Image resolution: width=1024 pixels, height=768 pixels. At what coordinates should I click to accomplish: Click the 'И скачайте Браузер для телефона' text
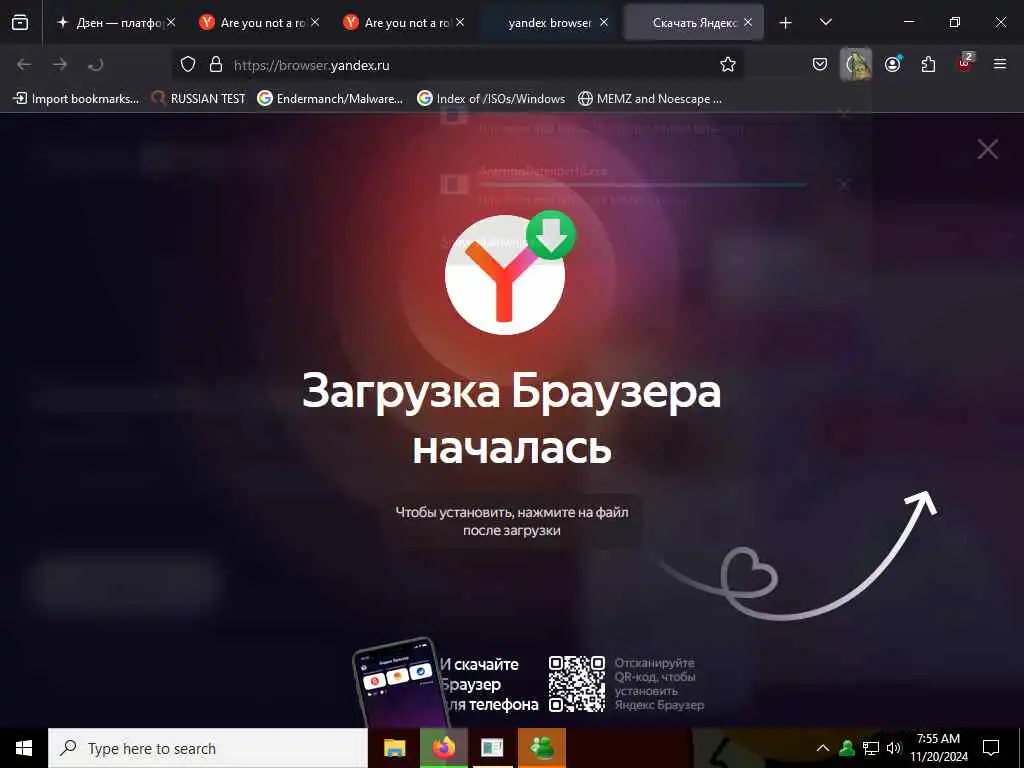[489, 684]
